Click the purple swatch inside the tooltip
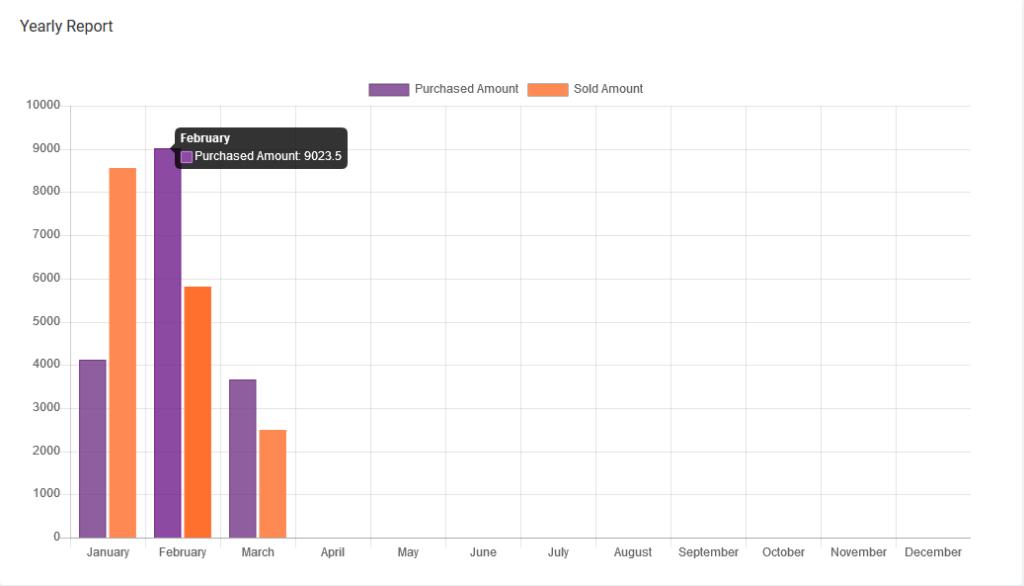Viewport: 1024px width, 586px height. coord(186,156)
